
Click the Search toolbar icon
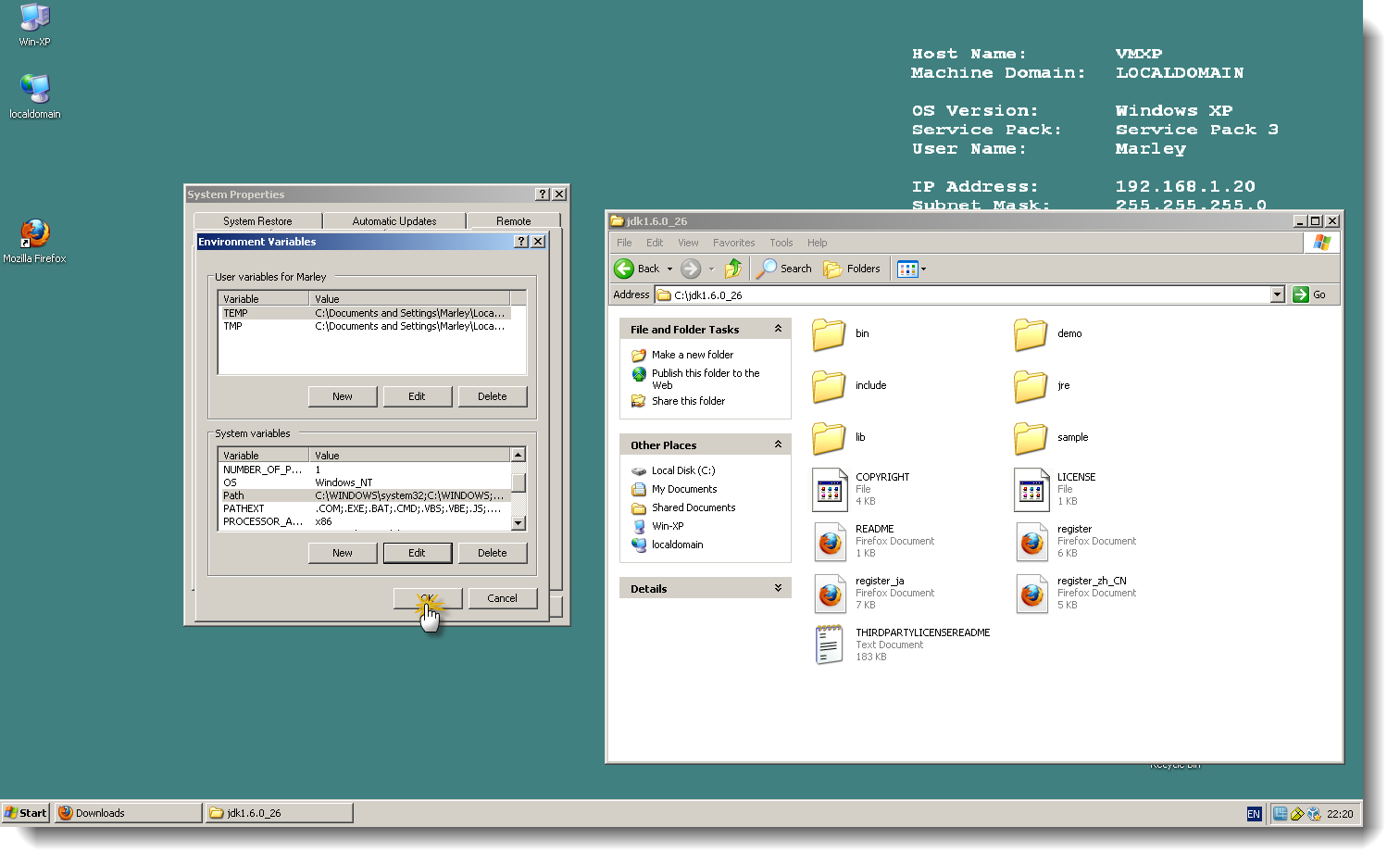783,269
